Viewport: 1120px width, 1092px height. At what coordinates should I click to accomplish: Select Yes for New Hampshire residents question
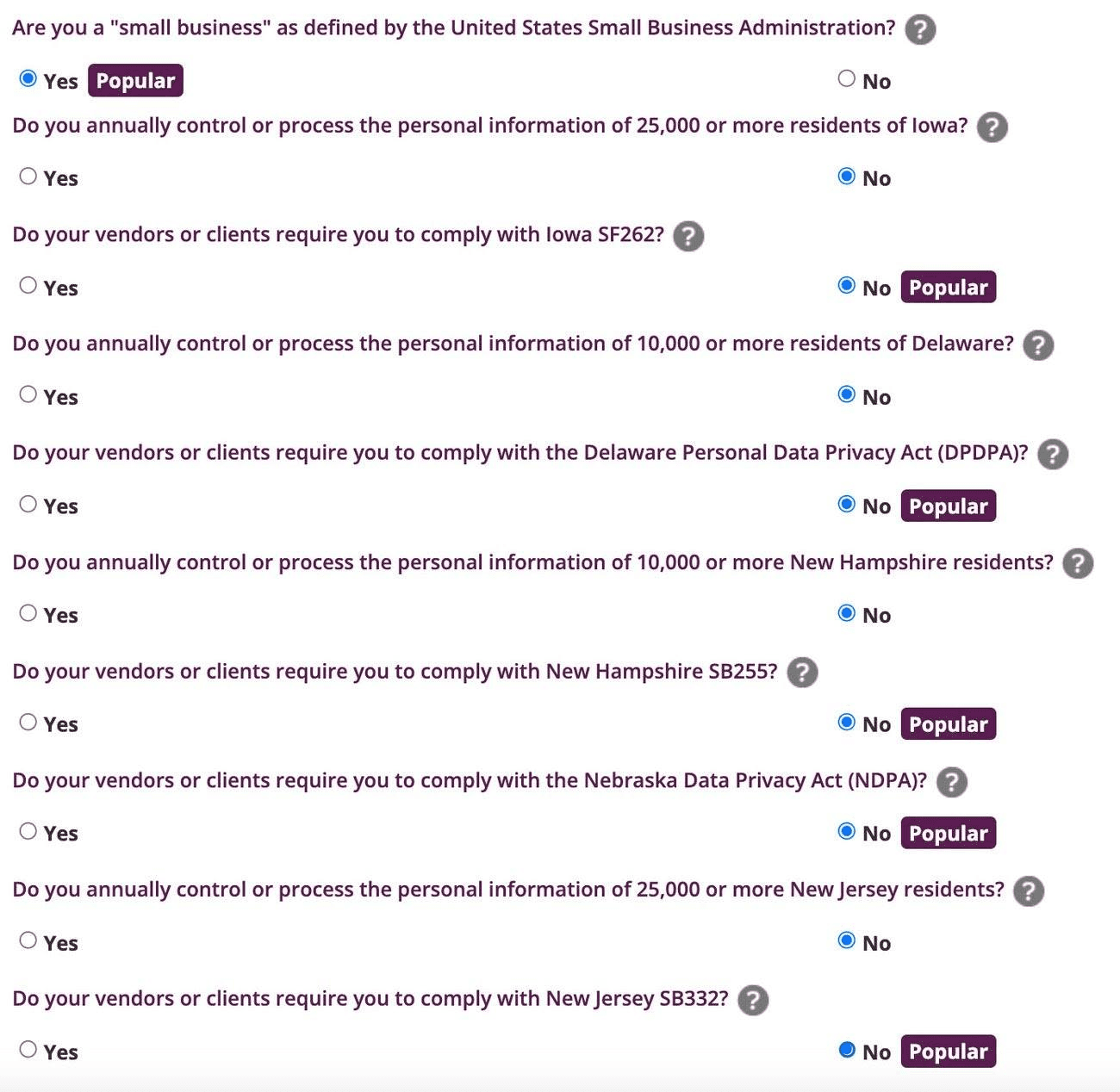pos(28,613)
